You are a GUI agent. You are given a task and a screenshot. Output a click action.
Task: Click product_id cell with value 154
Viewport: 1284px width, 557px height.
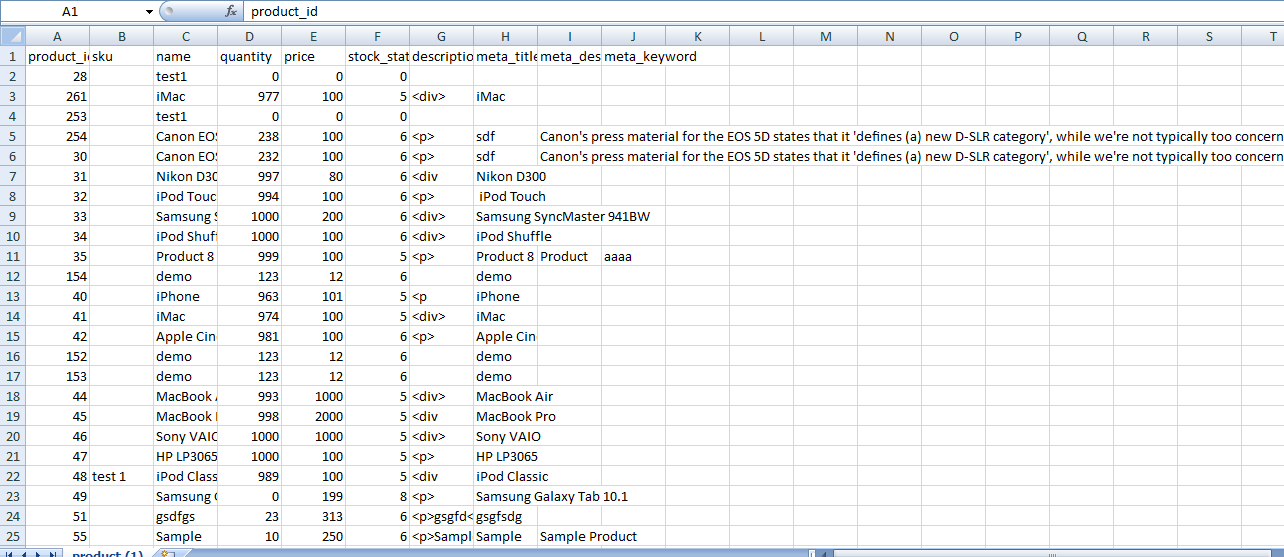57,277
